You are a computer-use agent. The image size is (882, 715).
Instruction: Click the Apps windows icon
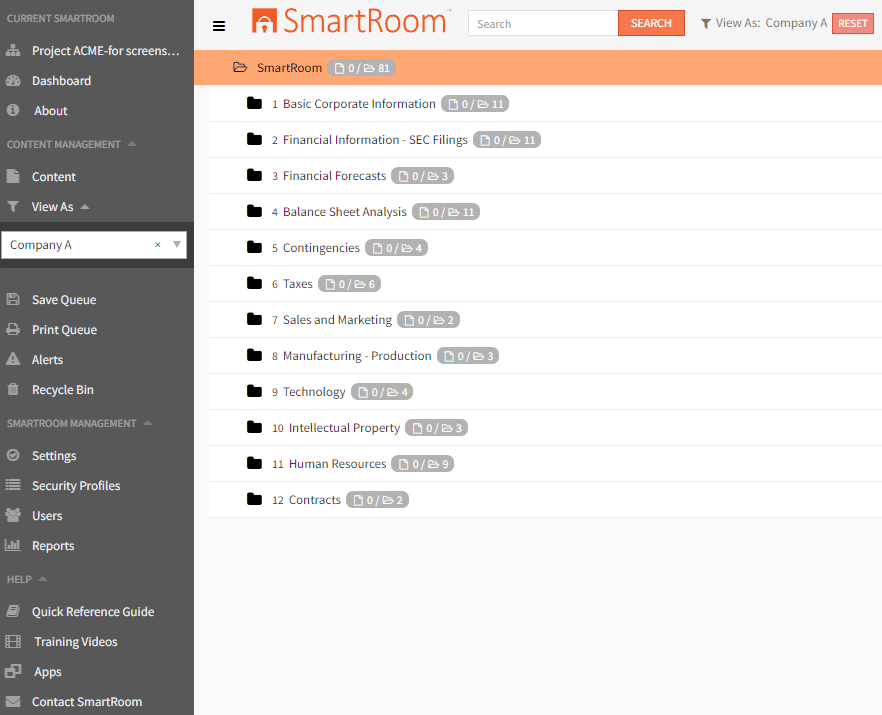click(x=13, y=671)
